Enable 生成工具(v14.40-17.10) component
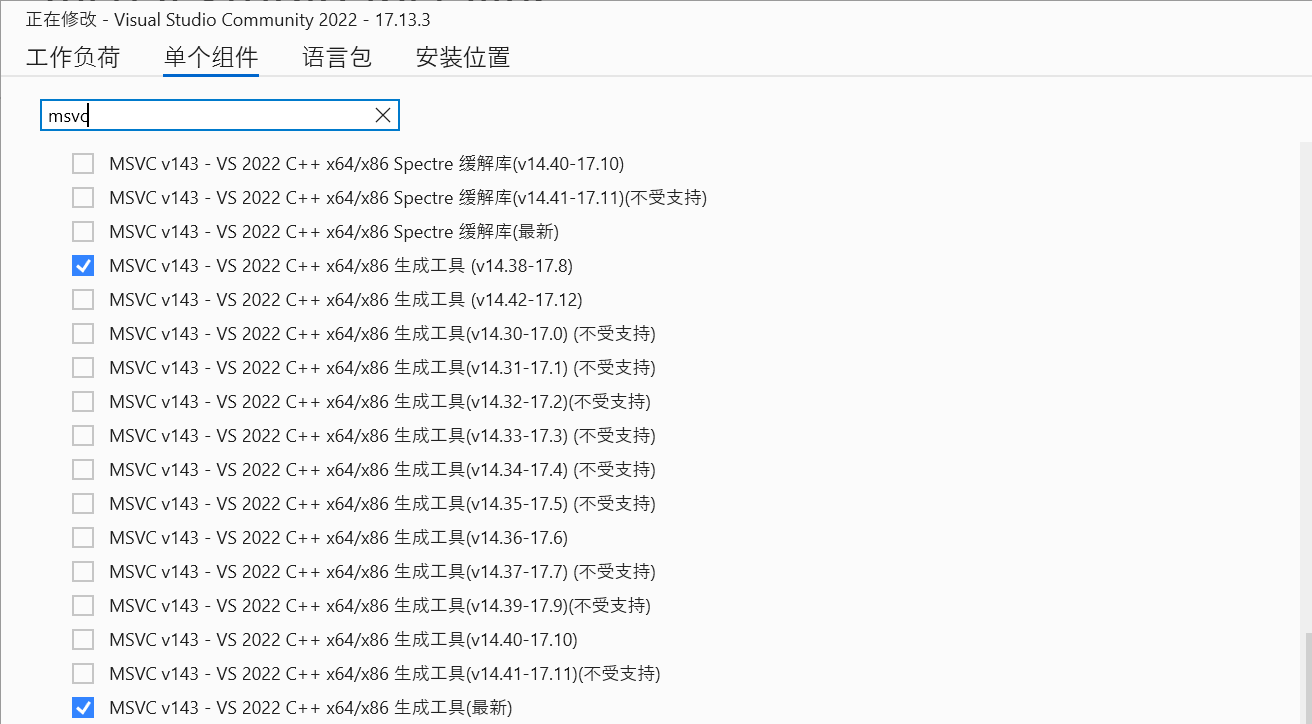 point(83,639)
